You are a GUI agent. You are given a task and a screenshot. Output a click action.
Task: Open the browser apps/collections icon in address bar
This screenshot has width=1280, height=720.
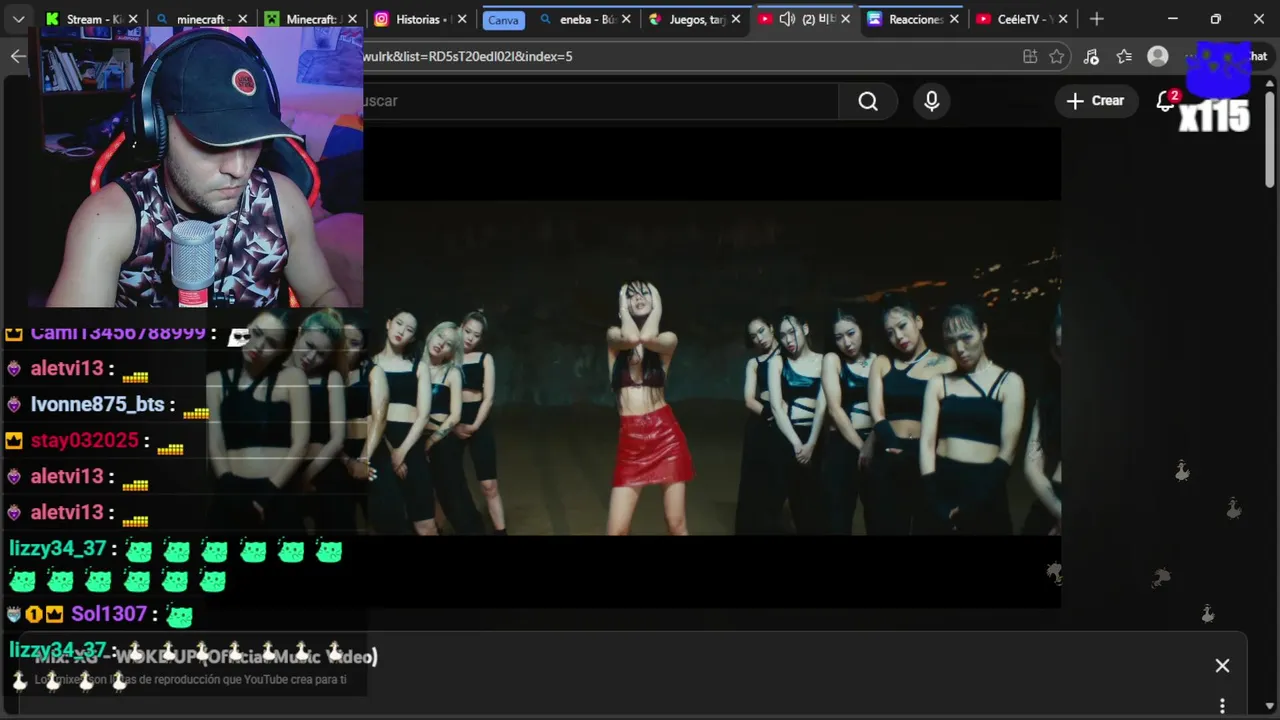[1030, 57]
